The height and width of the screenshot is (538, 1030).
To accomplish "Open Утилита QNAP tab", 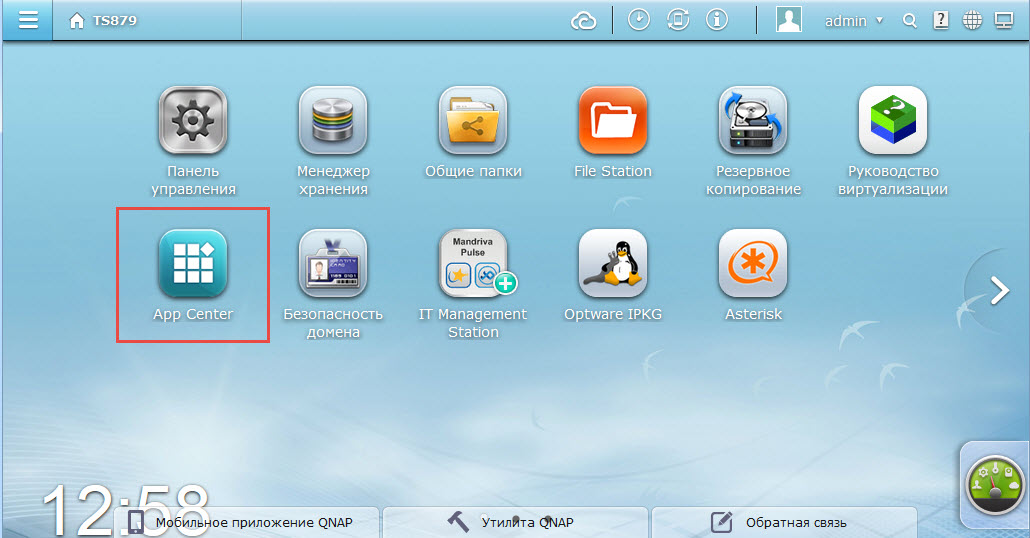I will tap(515, 522).
